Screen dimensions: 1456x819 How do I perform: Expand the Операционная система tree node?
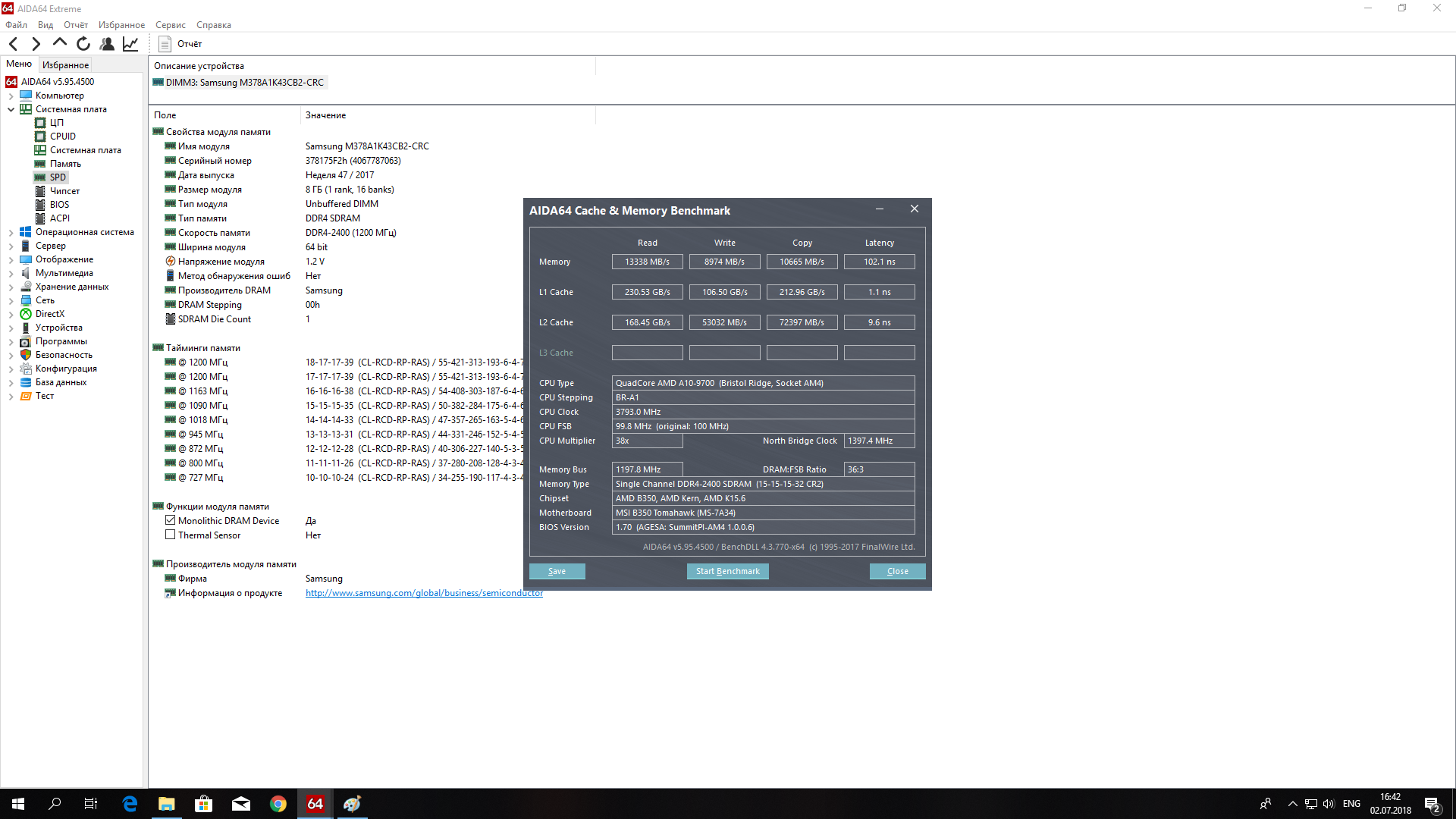(x=11, y=232)
